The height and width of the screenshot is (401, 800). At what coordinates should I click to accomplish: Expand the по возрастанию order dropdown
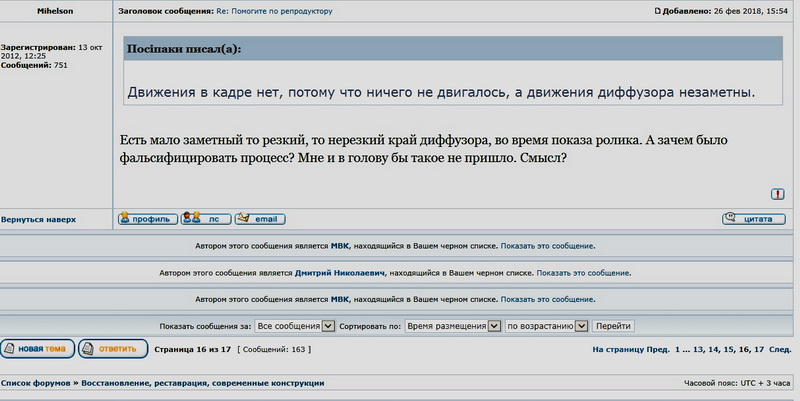coord(546,326)
